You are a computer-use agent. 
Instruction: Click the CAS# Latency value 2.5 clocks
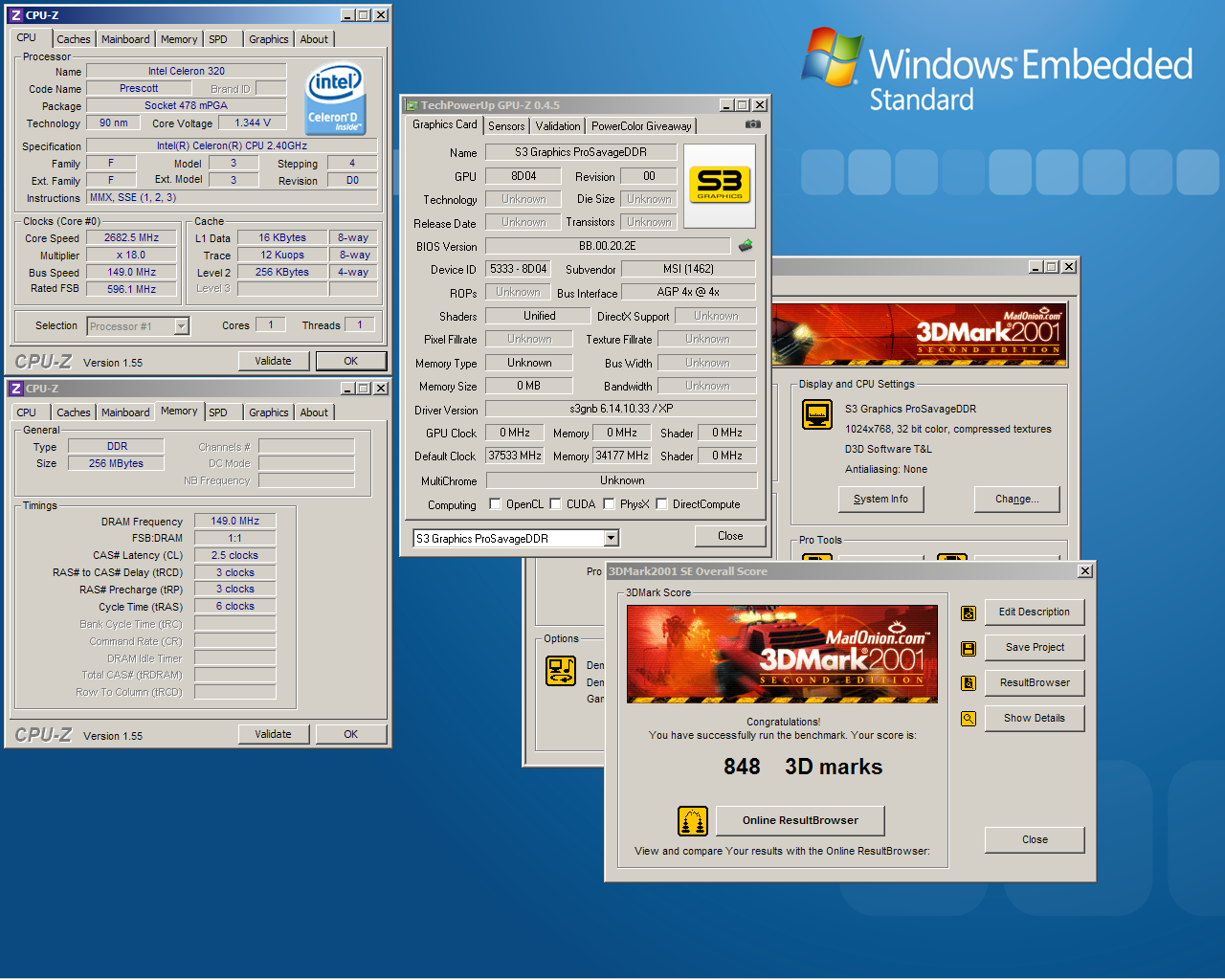tap(235, 556)
